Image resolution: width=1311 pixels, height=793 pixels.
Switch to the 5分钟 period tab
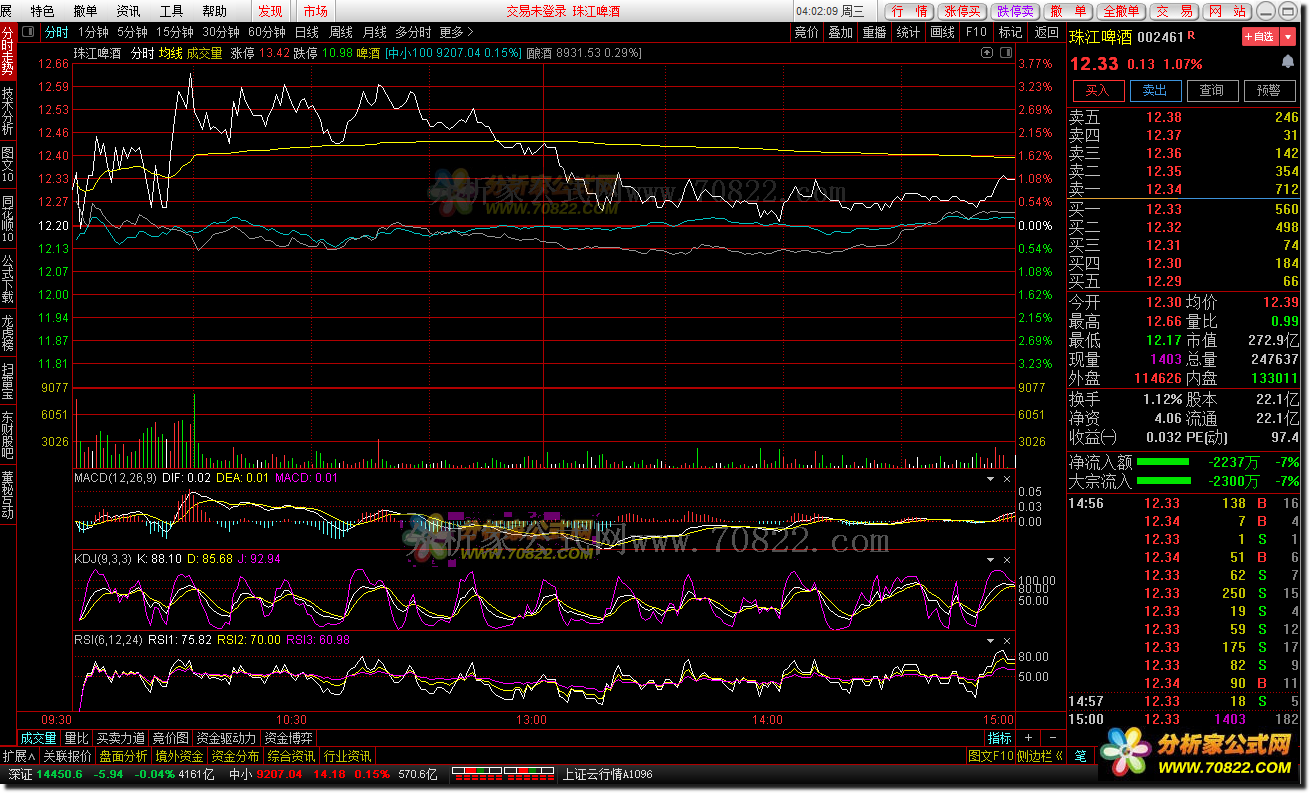pyautogui.click(x=132, y=32)
